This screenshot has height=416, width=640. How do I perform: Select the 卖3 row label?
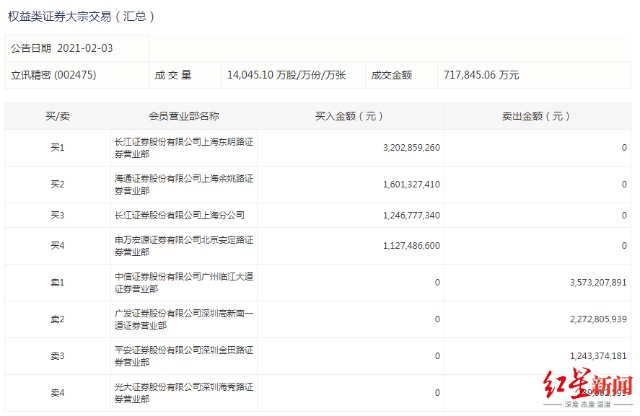tap(58, 356)
